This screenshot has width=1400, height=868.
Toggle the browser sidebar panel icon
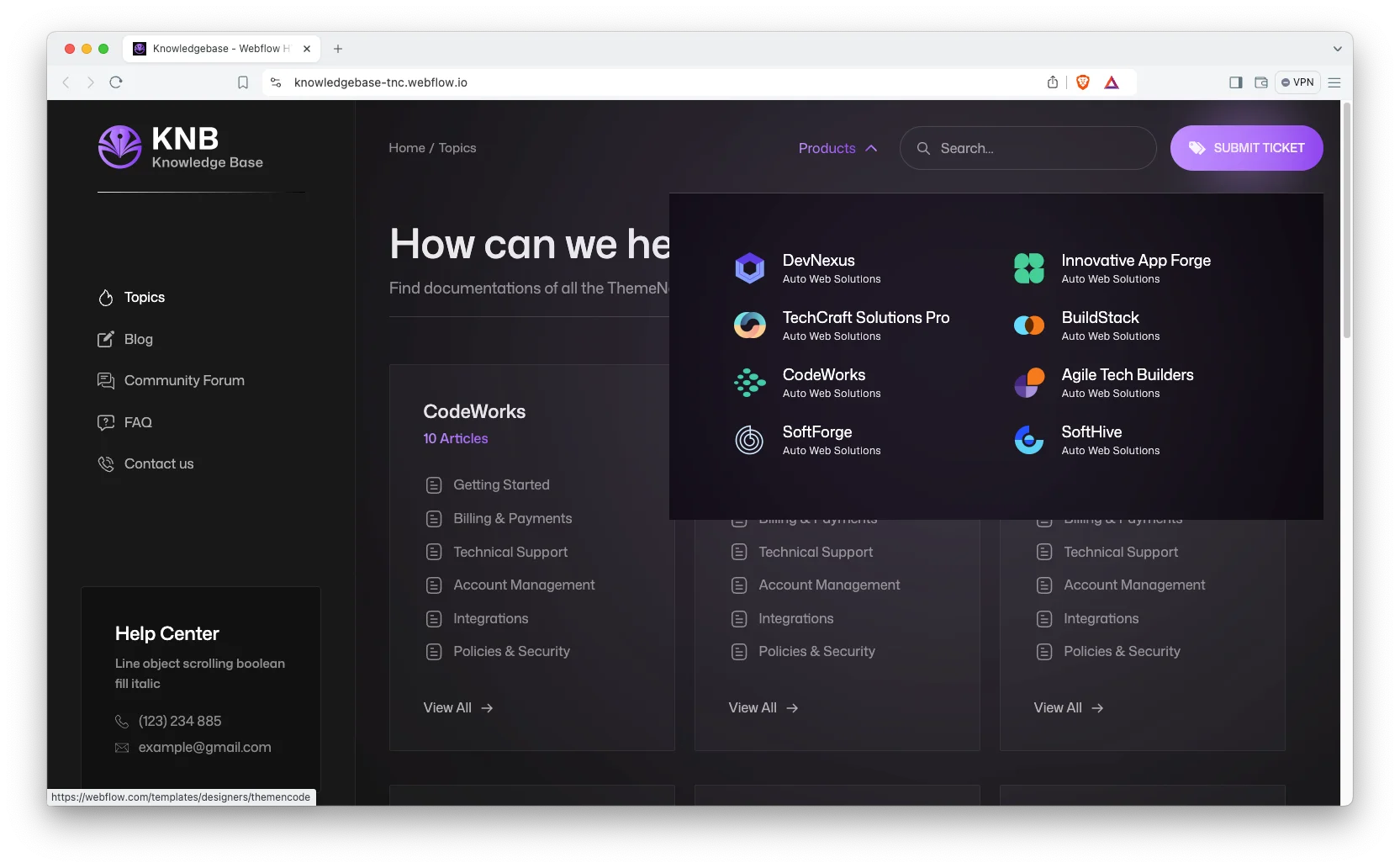1235,82
